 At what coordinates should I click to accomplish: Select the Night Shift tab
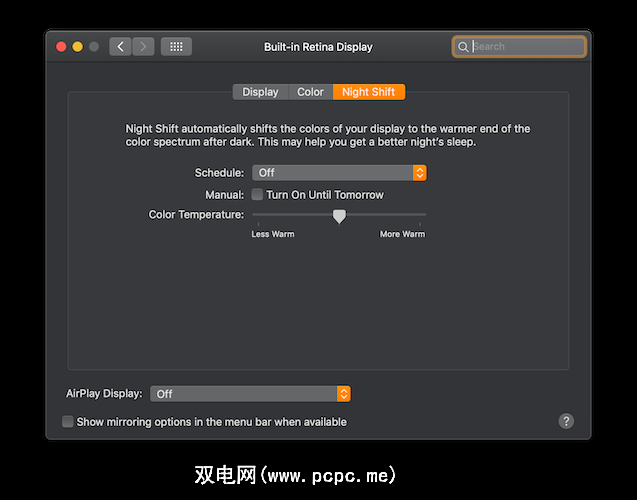click(368, 92)
